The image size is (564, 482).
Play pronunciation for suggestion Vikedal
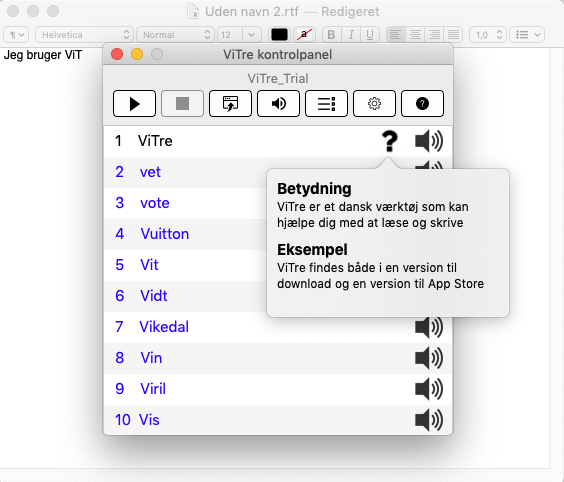(x=429, y=327)
